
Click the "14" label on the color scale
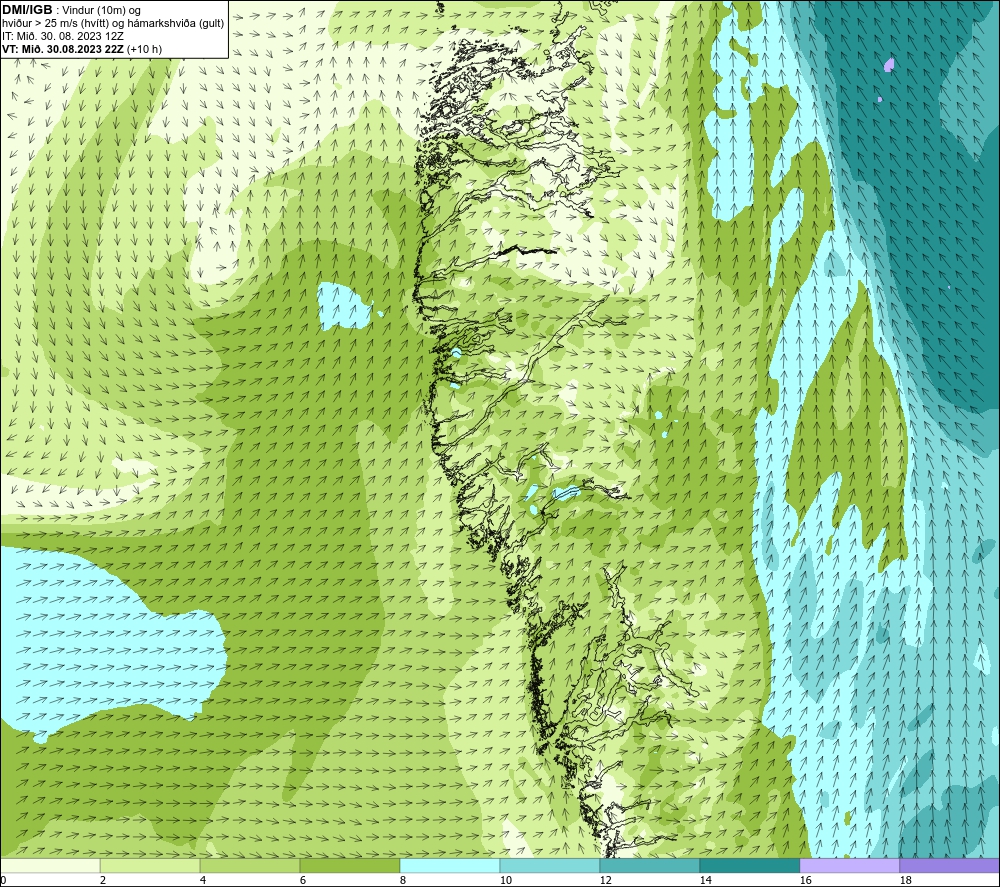coord(706,881)
